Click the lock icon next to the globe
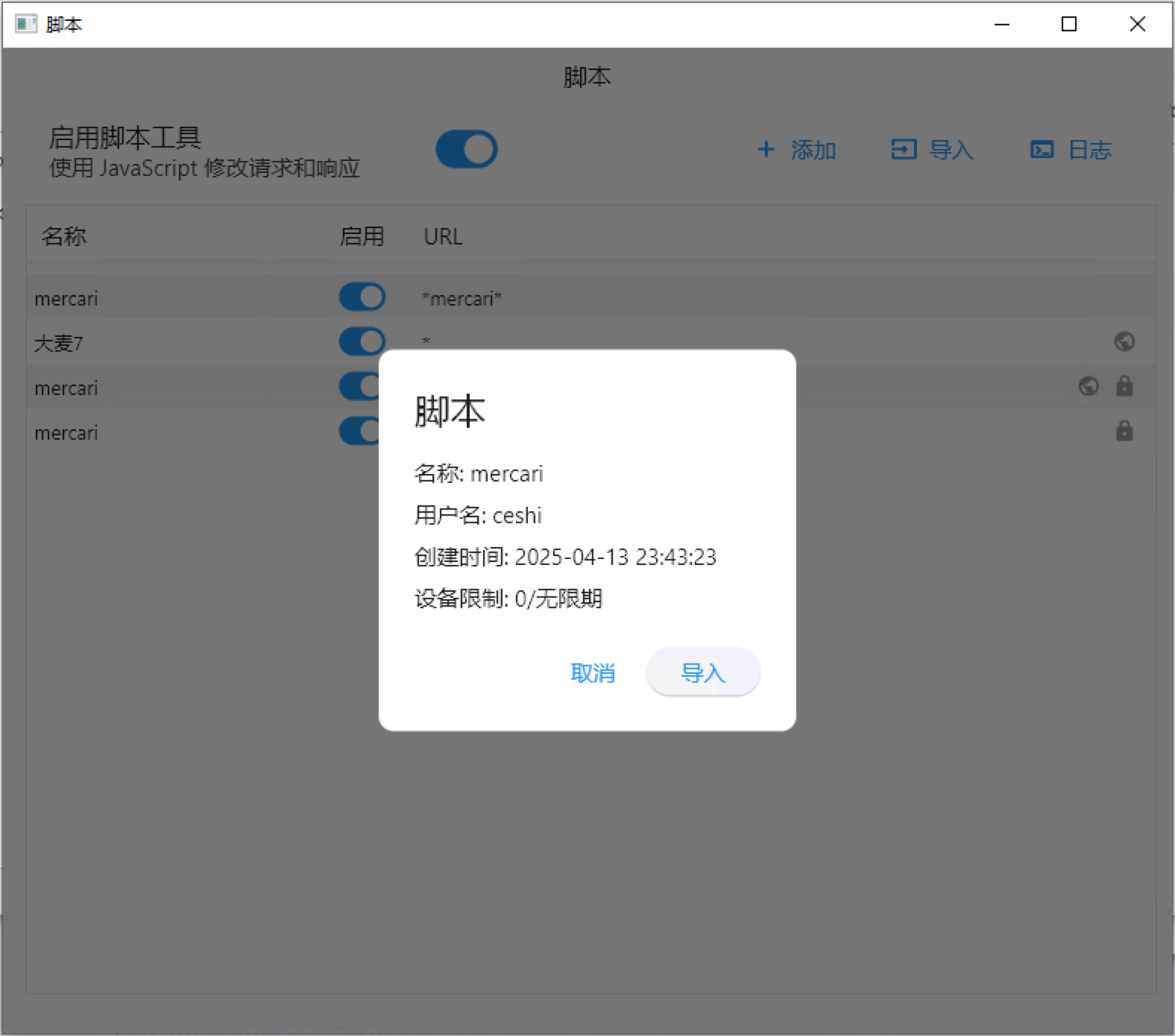 point(1124,386)
